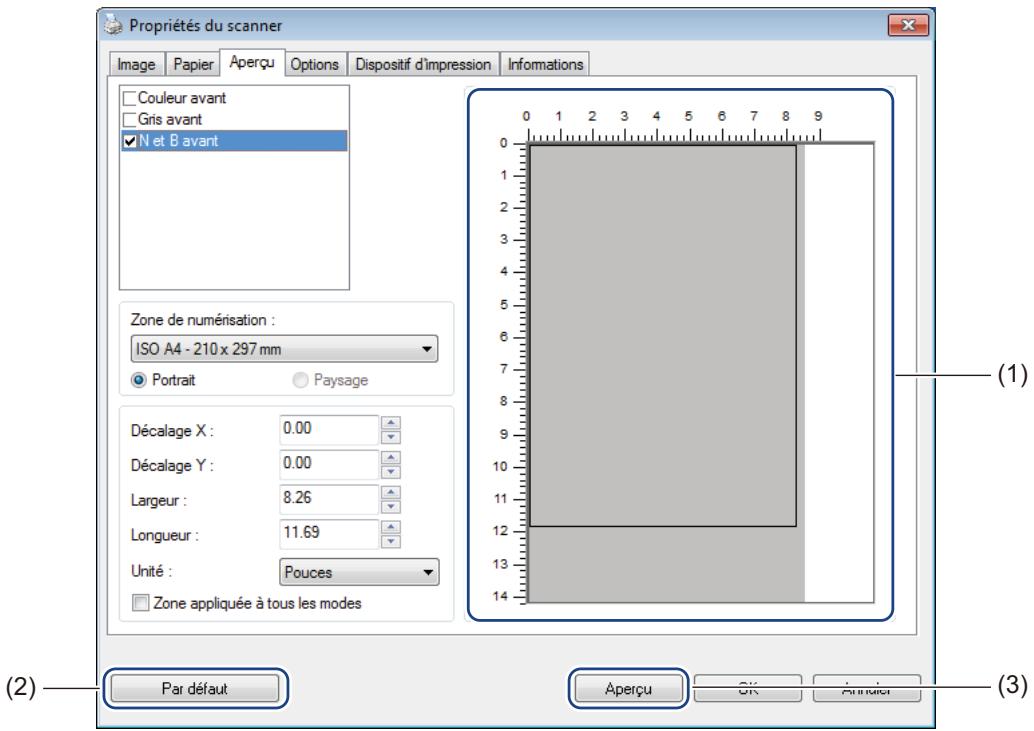Image resolution: width=1034 pixels, height=731 pixels.
Task: Increase Longueur with up arrow
Action: (x=391, y=527)
